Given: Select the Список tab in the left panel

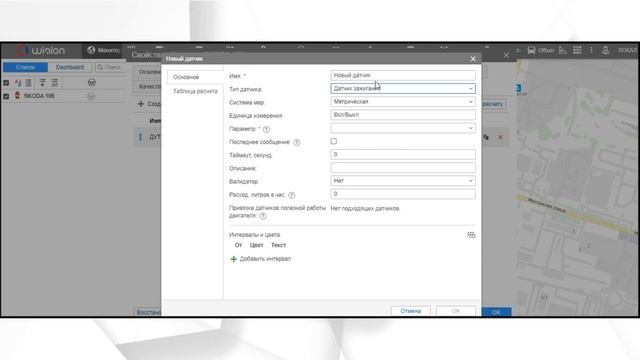Looking at the screenshot, I should click(25, 67).
